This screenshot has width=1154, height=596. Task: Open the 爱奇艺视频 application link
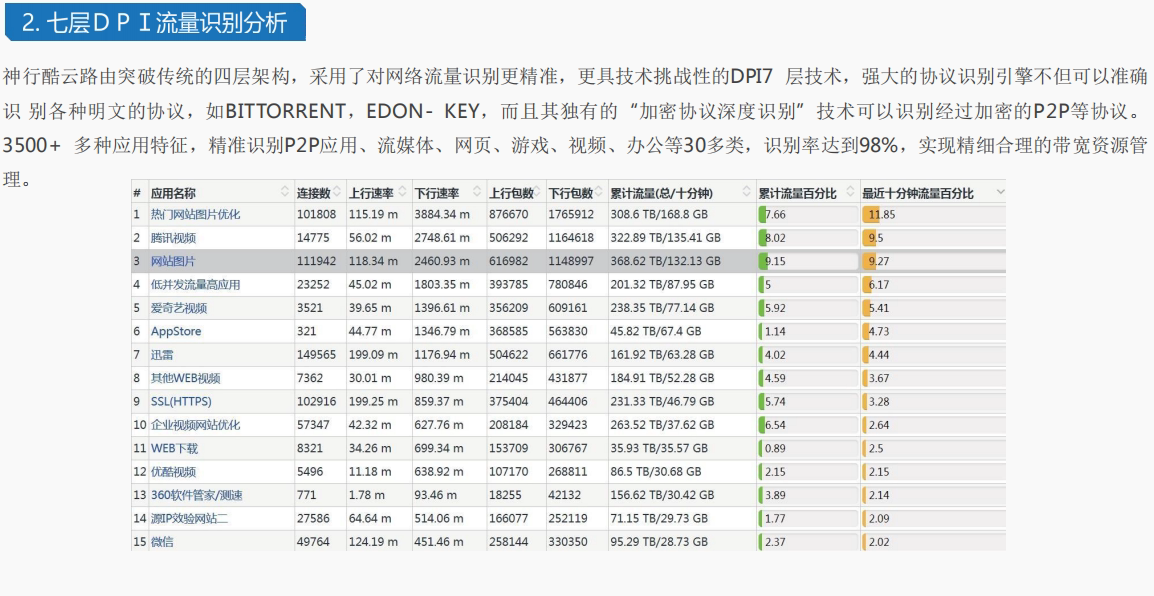point(179,308)
